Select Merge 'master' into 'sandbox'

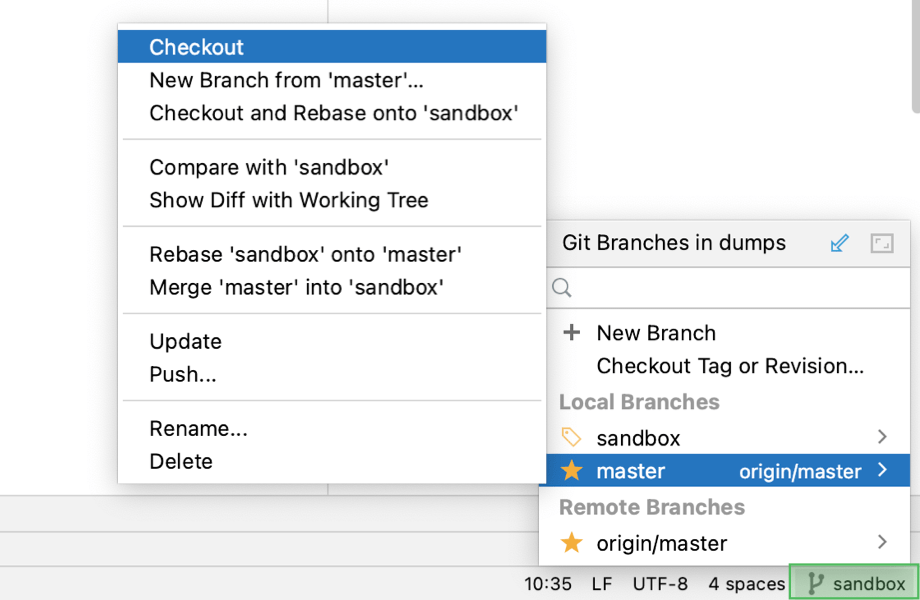[332, 287]
